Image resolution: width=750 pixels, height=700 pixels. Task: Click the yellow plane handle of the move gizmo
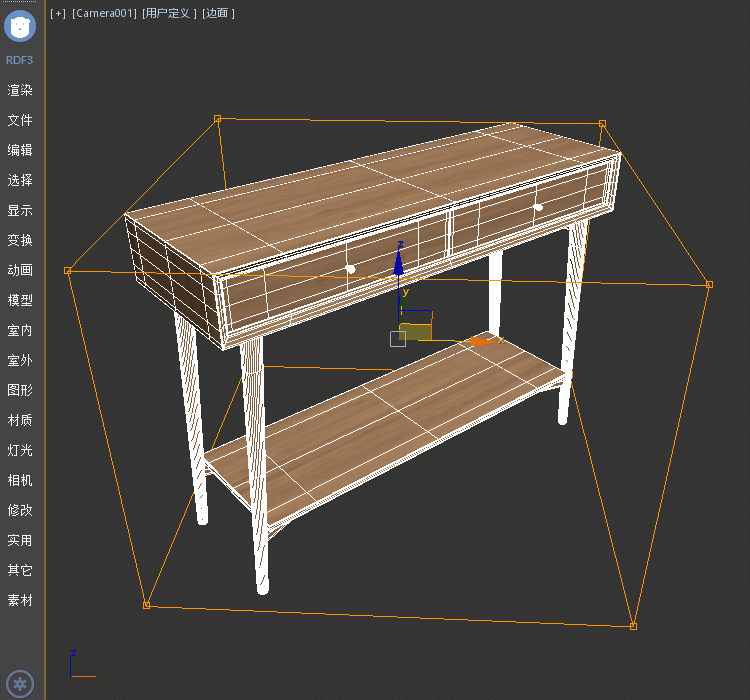click(415, 331)
